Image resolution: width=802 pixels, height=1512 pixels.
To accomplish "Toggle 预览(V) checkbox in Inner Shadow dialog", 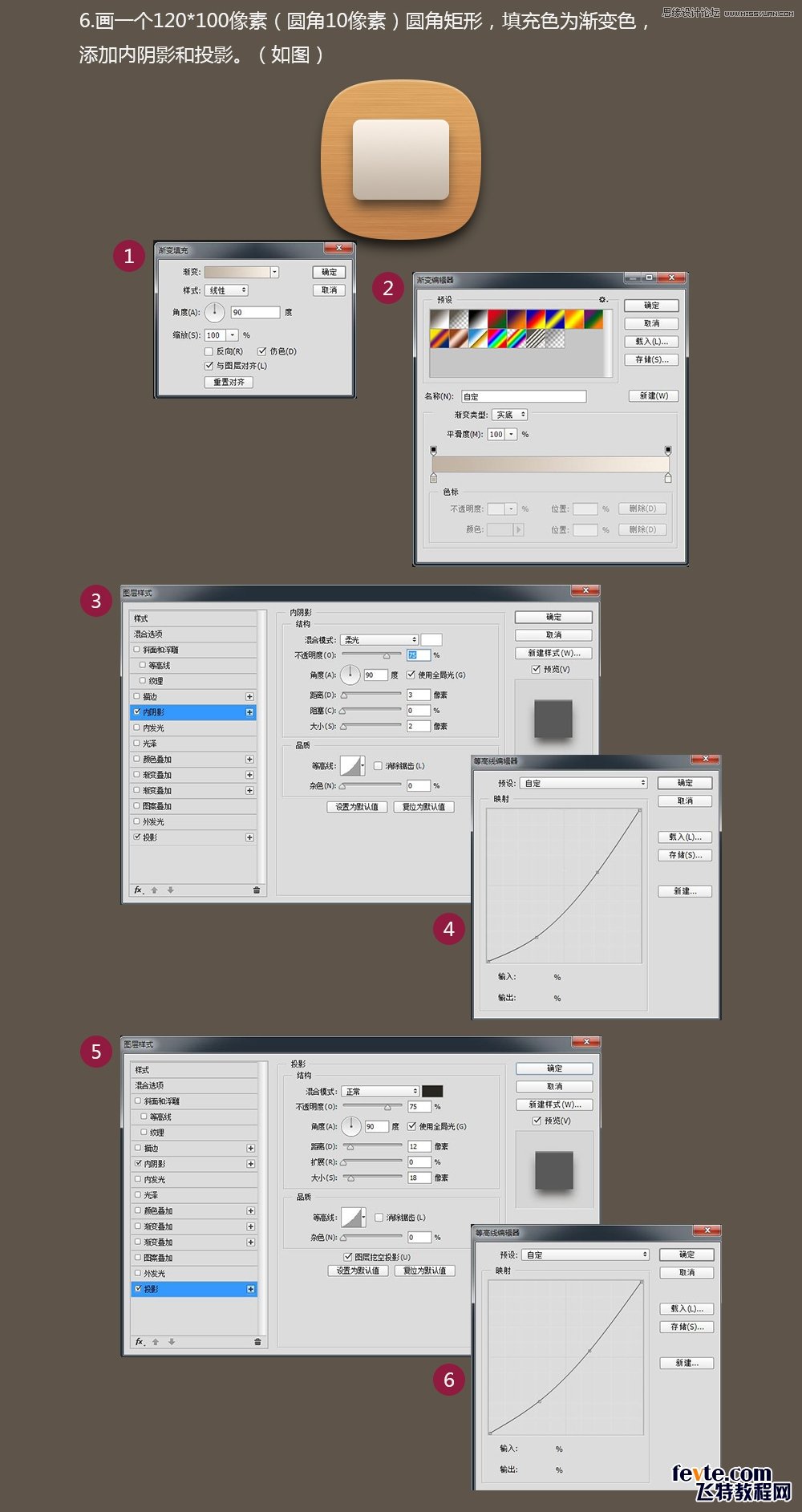I will 536,669.
